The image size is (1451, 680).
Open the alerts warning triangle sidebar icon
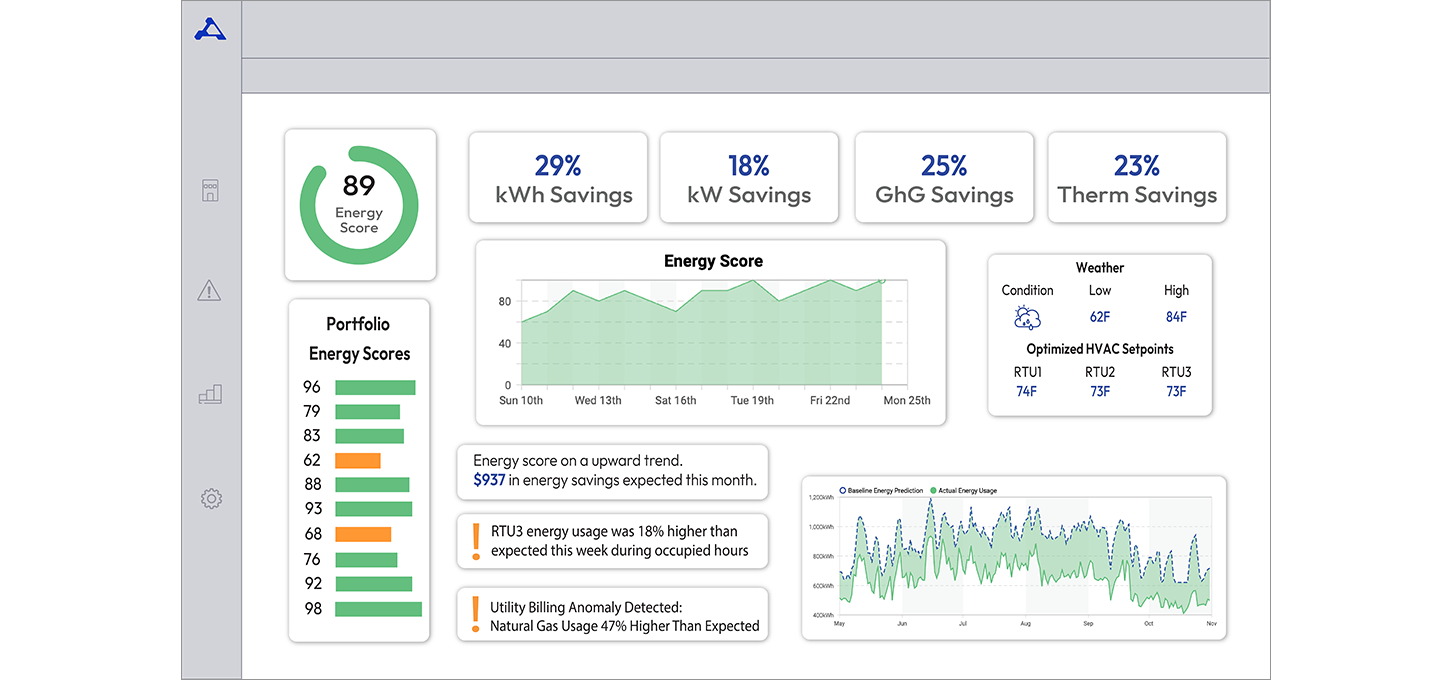[x=211, y=291]
